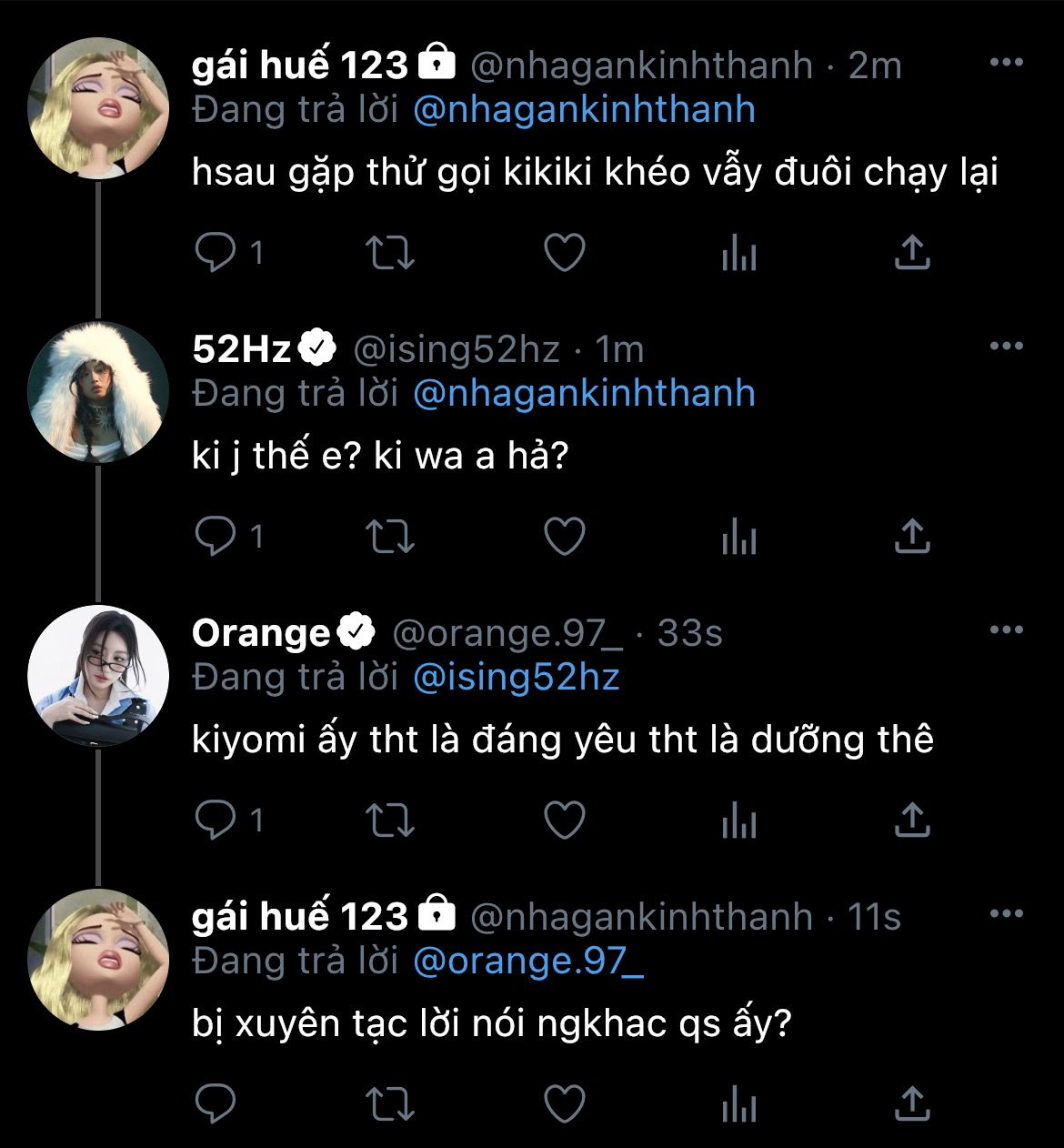Retweet 52Hz's tweet
1064x1148 pixels.
pyautogui.click(x=389, y=537)
